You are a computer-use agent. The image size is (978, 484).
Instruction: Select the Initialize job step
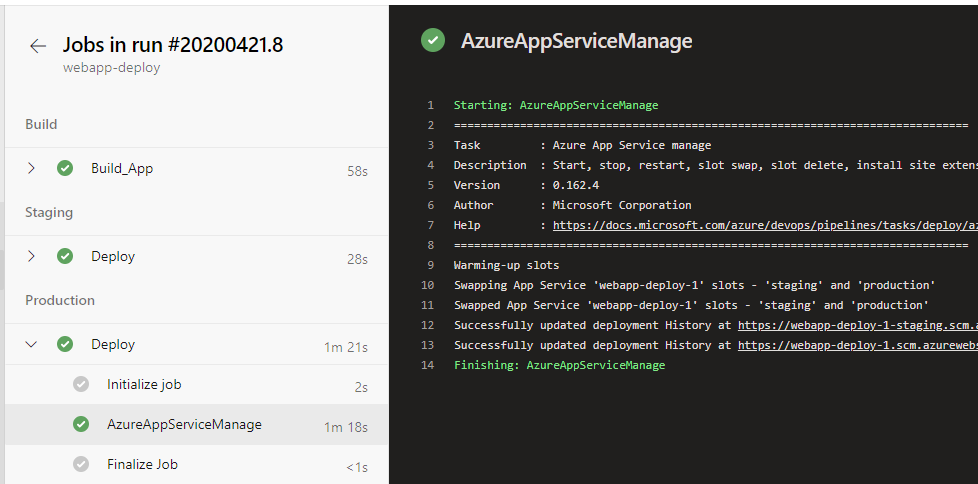[x=196, y=384]
